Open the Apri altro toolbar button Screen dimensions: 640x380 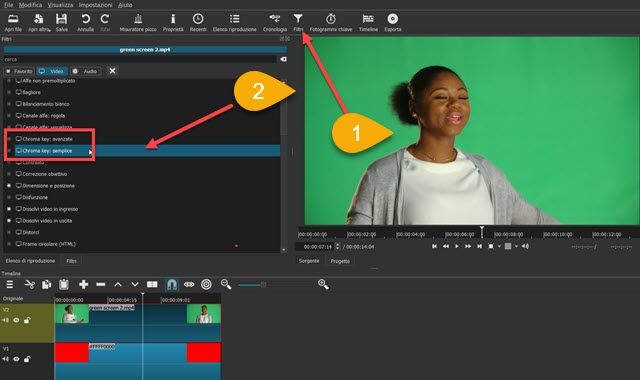coord(39,22)
